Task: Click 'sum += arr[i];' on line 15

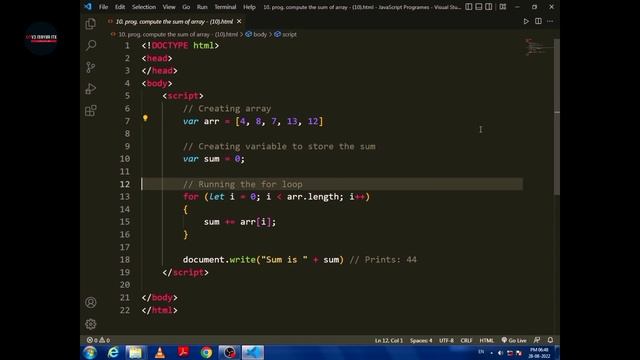Action: click(240, 222)
